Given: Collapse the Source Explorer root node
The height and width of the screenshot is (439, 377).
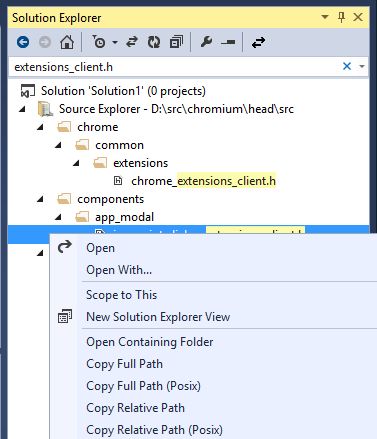Looking at the screenshot, I should click(x=22, y=109).
